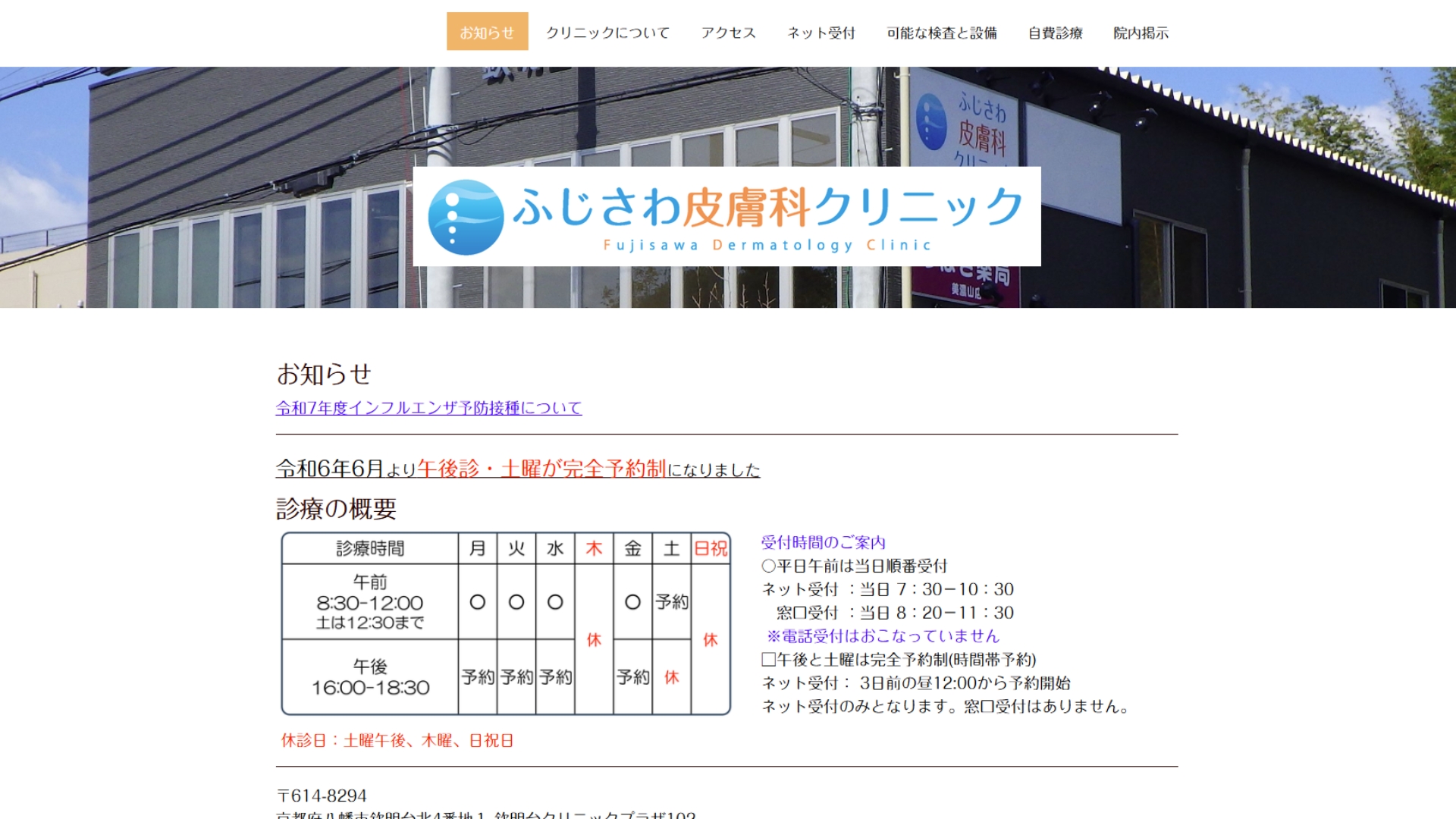The width and height of the screenshot is (1456, 819).
Task: Go to the アクセス page
Action: (x=728, y=33)
